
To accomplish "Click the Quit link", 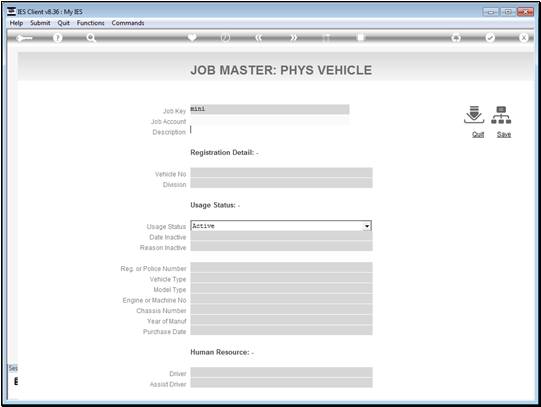I will point(478,135).
